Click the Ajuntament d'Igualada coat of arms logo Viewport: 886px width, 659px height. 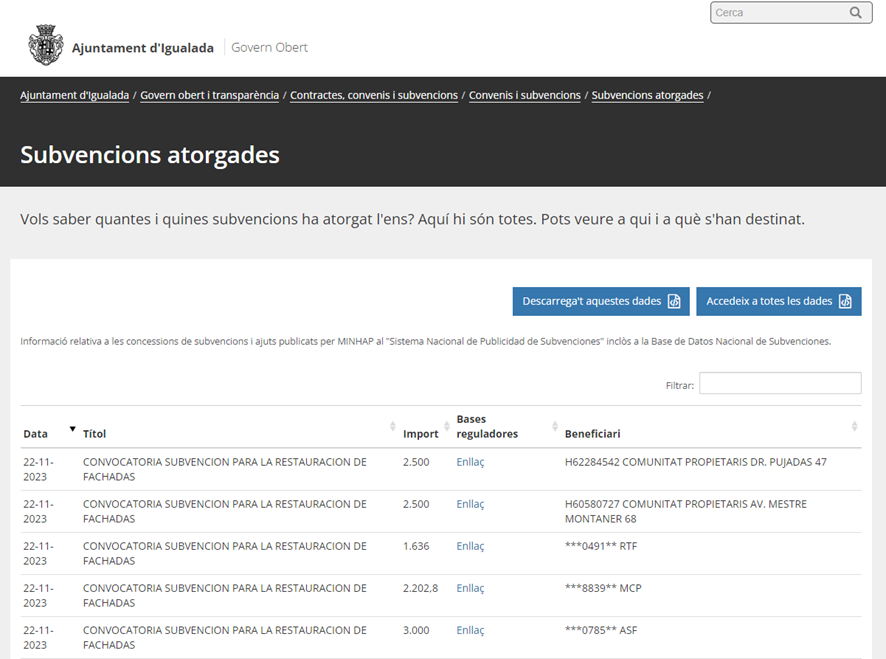pos(46,46)
